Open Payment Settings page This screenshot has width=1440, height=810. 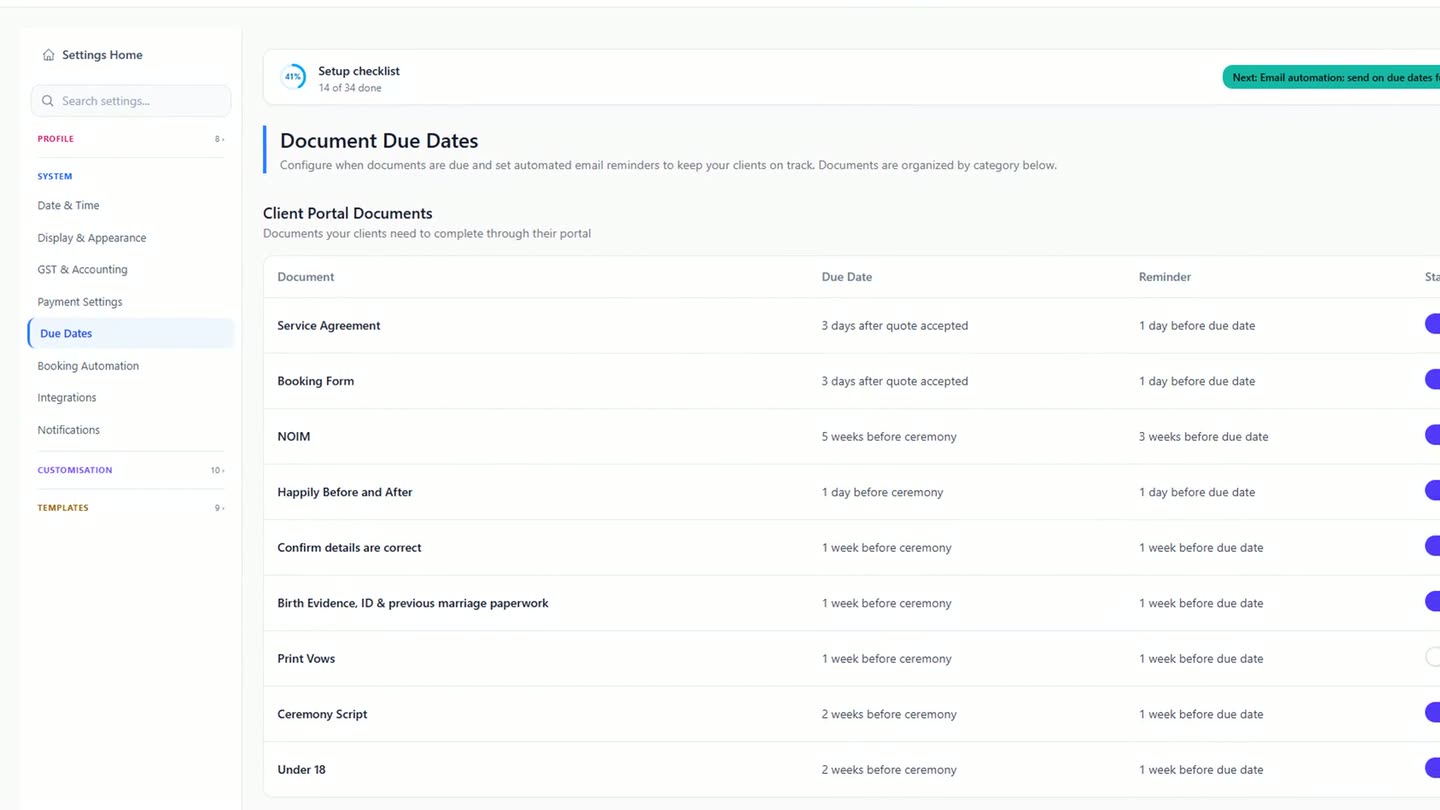pyautogui.click(x=80, y=302)
